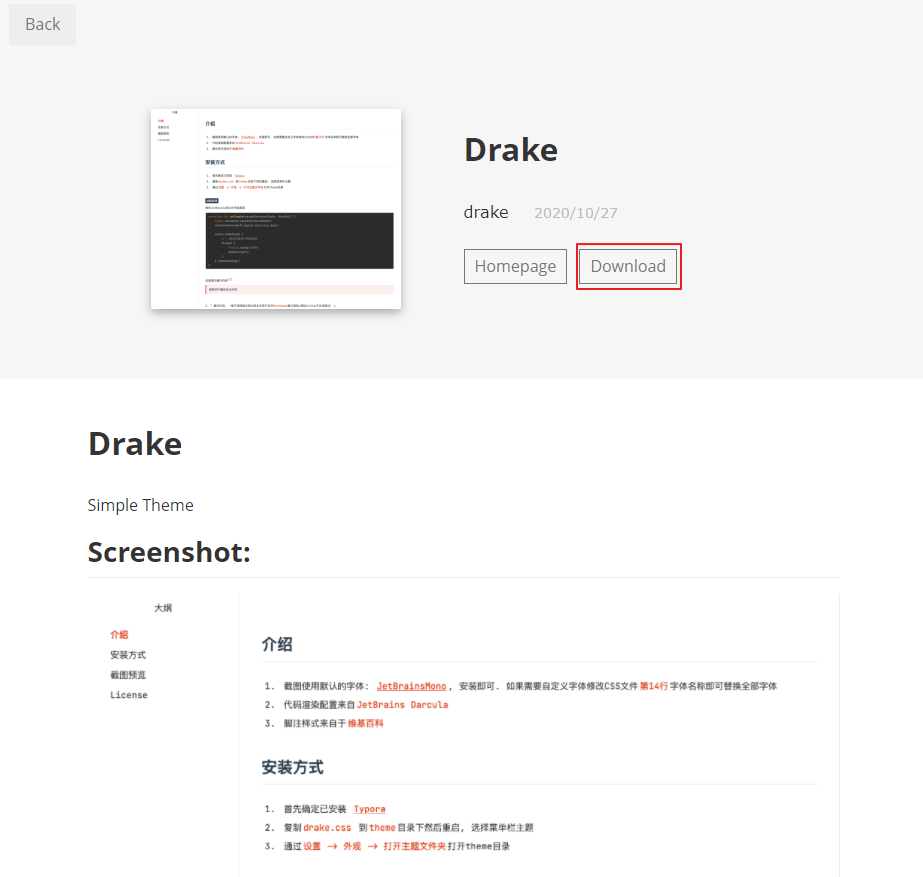Screen dimensions: 923x877
Task: Select the Simple Theme description text
Action: pyautogui.click(x=141, y=505)
